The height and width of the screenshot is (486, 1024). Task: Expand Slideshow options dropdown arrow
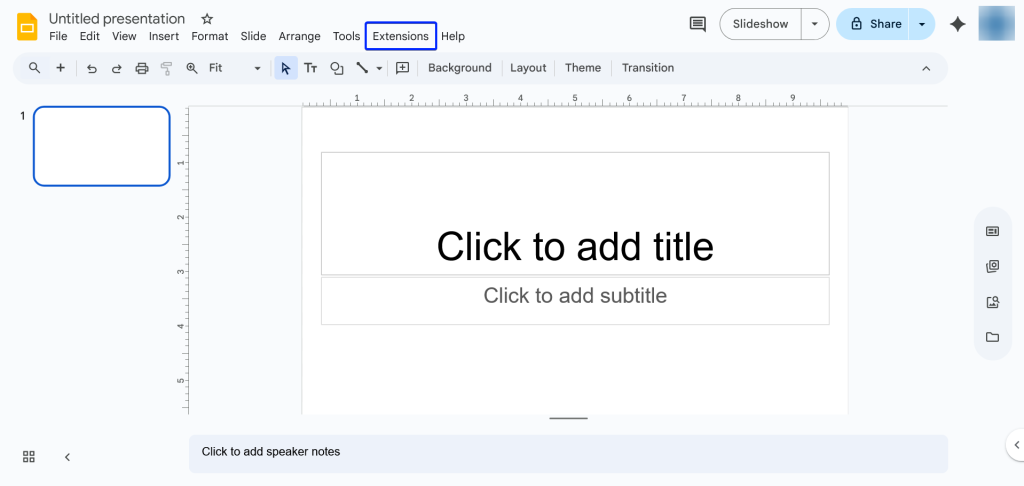[816, 24]
